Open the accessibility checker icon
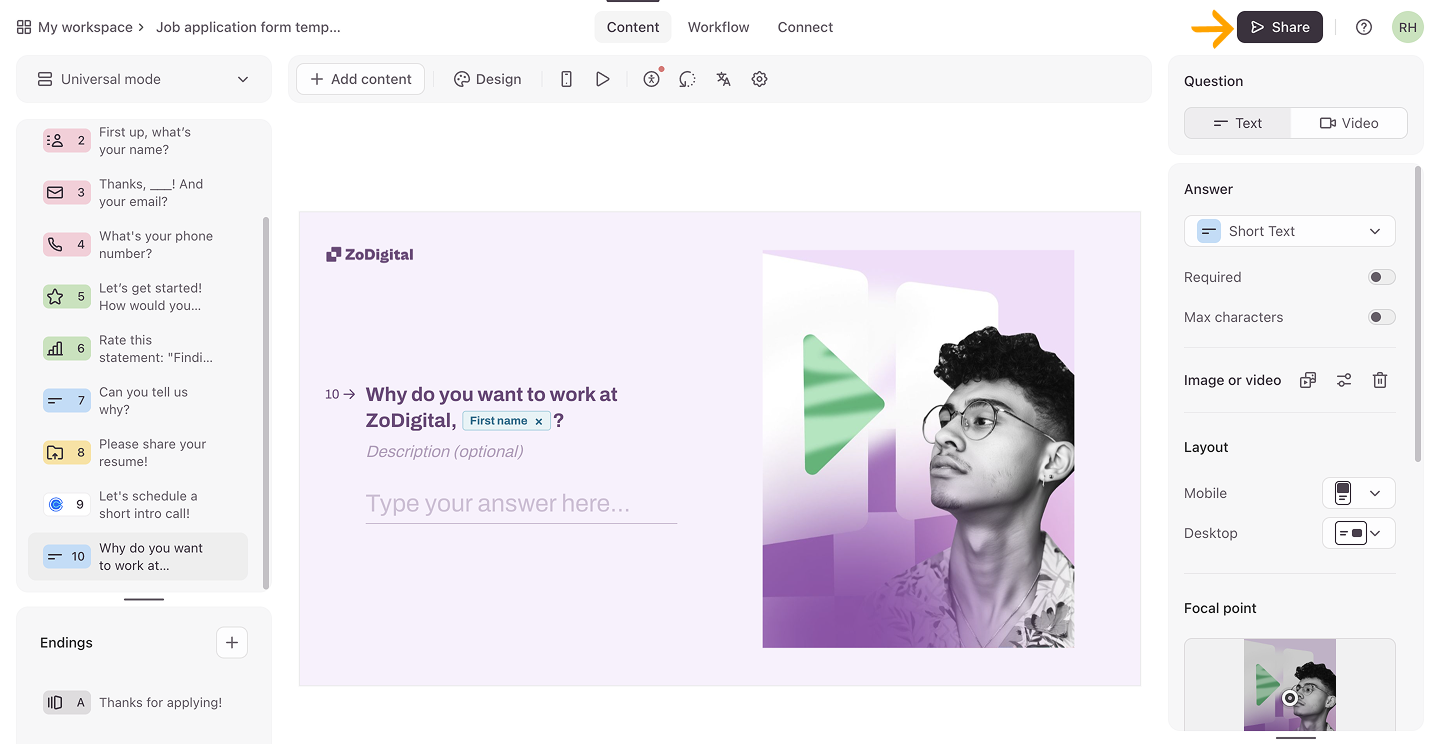This screenshot has height=744, width=1440. (652, 79)
